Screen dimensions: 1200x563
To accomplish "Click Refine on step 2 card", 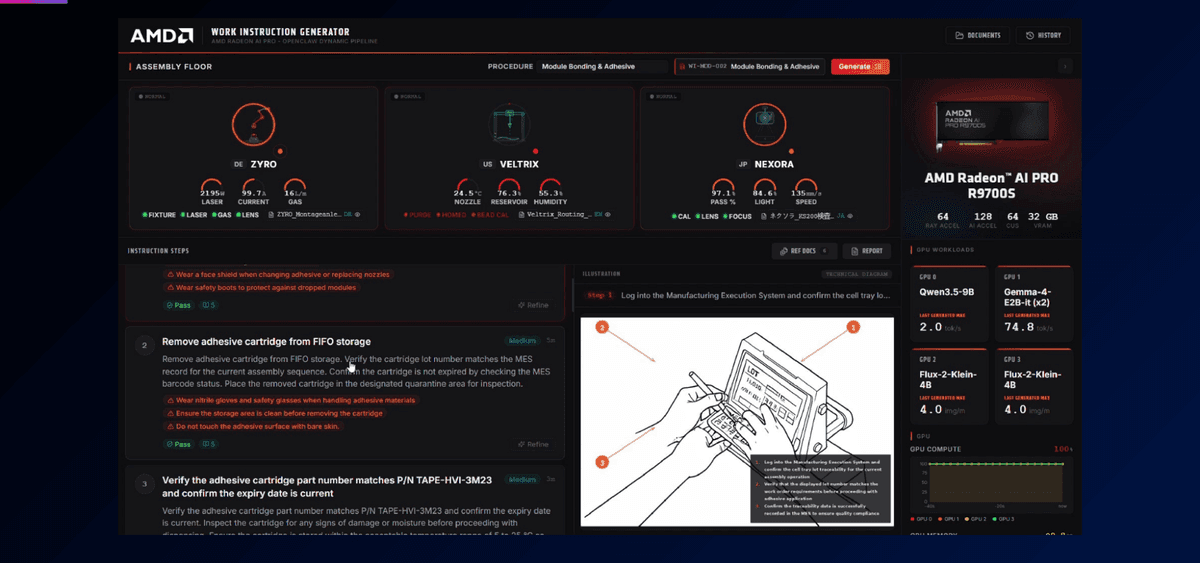I will coord(533,444).
